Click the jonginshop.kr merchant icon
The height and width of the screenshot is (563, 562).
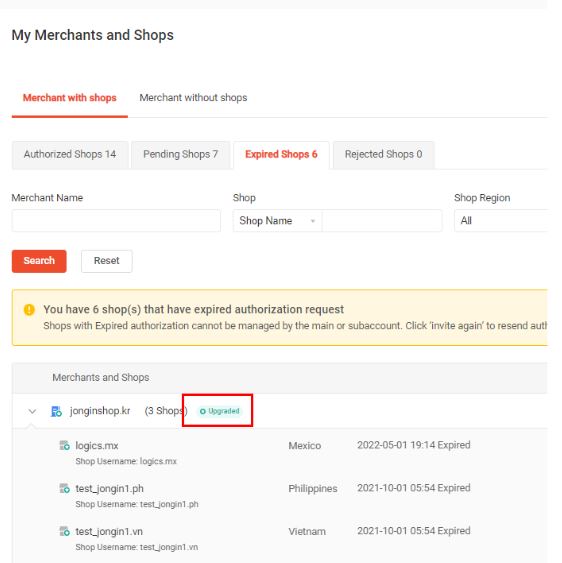tap(56, 411)
